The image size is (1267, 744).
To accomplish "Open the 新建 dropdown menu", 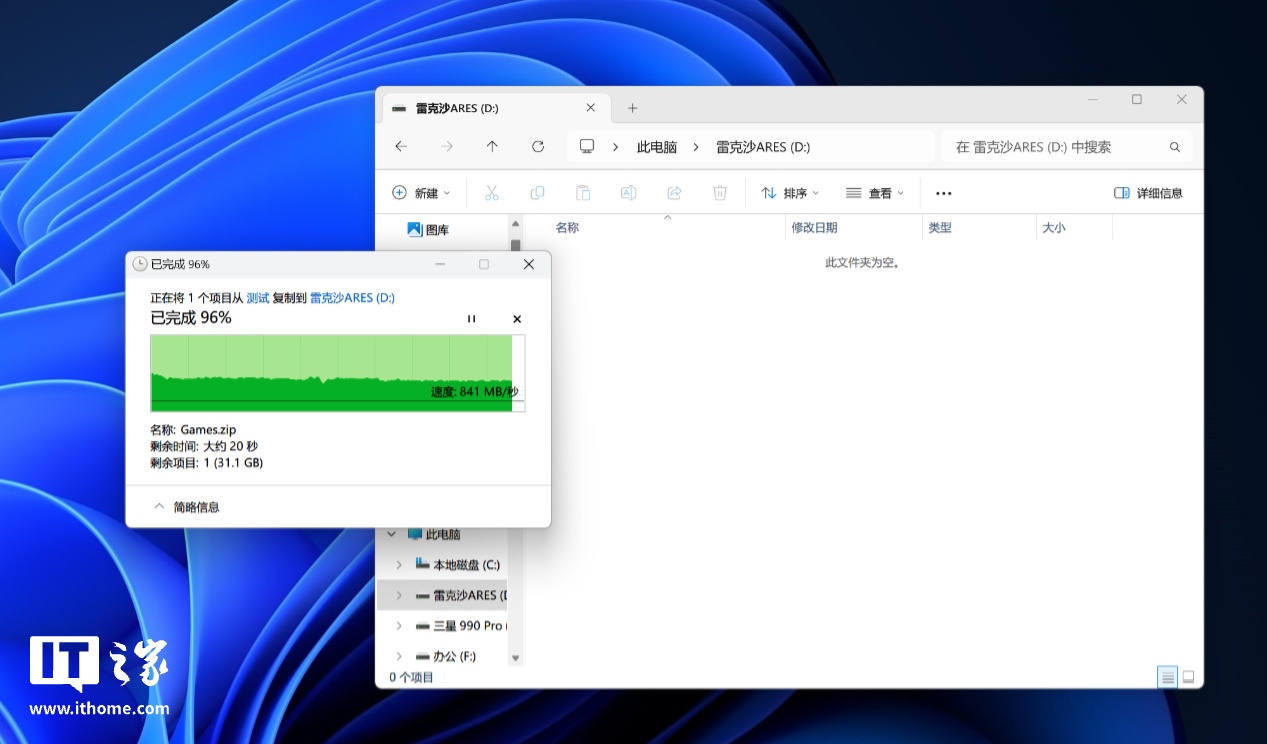I will 421,193.
